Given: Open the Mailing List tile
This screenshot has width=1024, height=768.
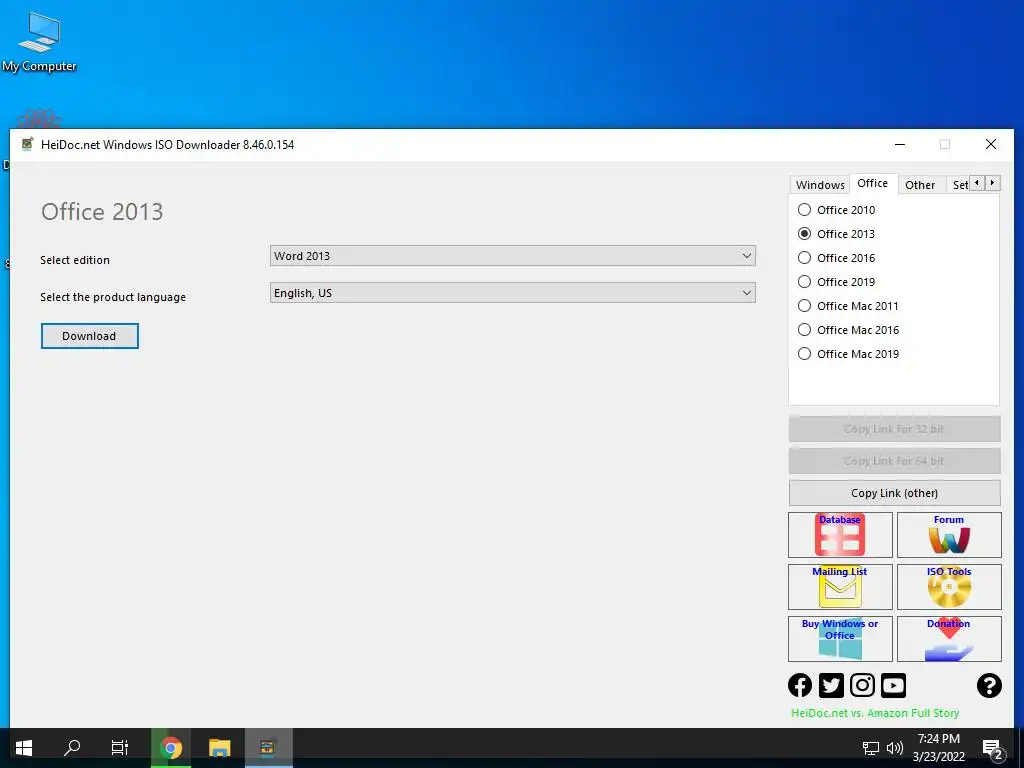Looking at the screenshot, I should [x=840, y=587].
